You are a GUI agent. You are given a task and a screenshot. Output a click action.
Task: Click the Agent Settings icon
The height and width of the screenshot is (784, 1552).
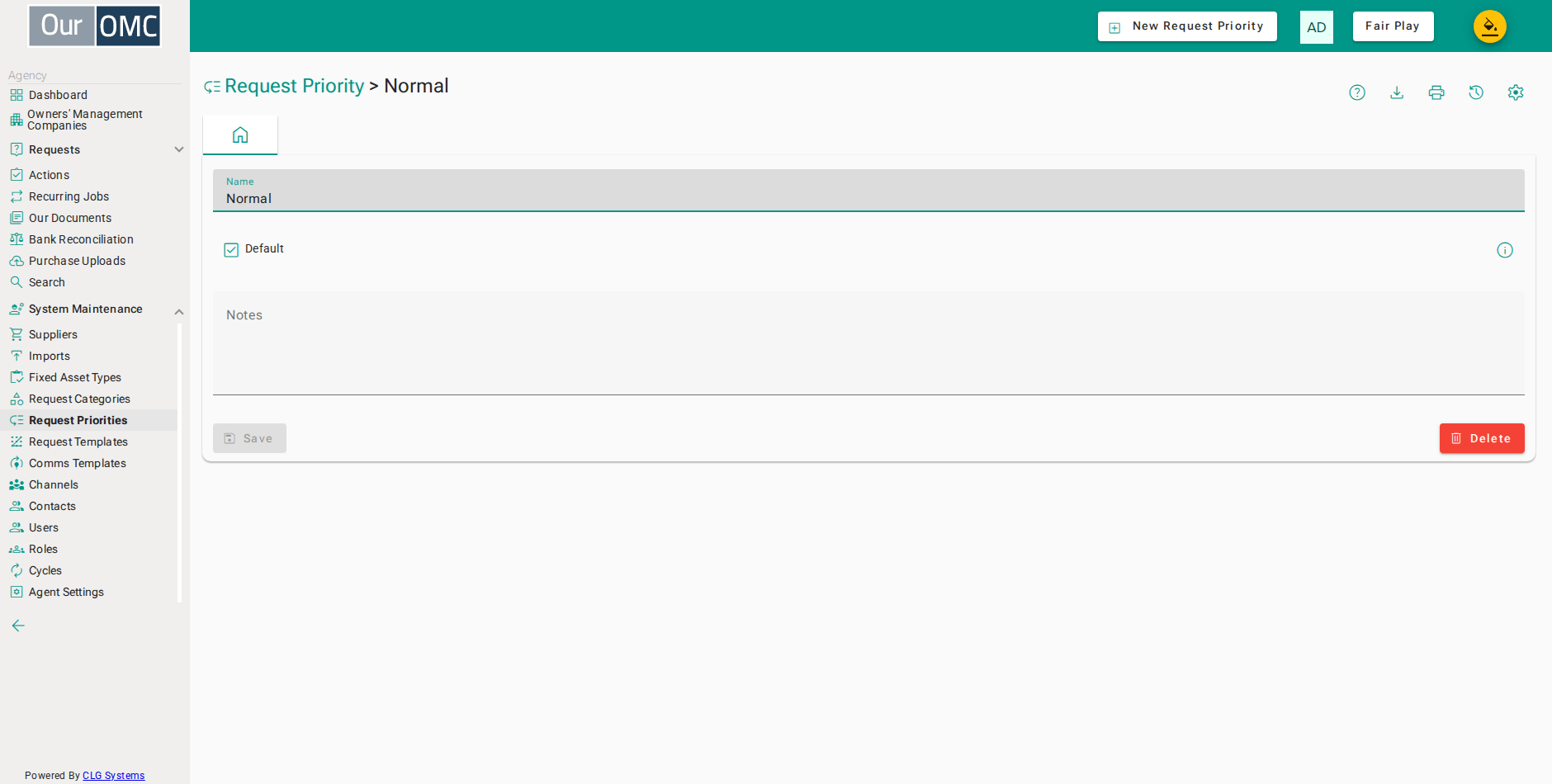pos(17,592)
